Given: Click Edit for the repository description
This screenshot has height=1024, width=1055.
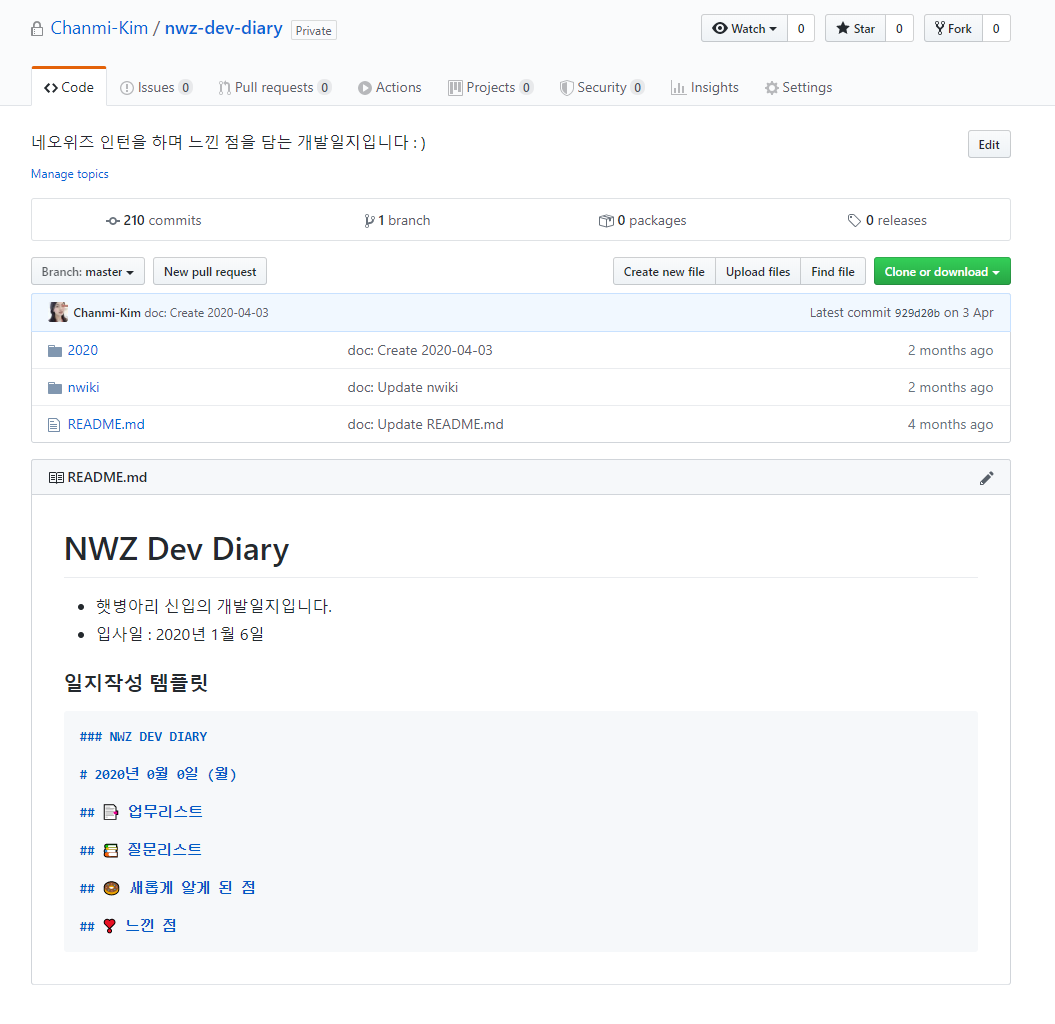Looking at the screenshot, I should (989, 145).
